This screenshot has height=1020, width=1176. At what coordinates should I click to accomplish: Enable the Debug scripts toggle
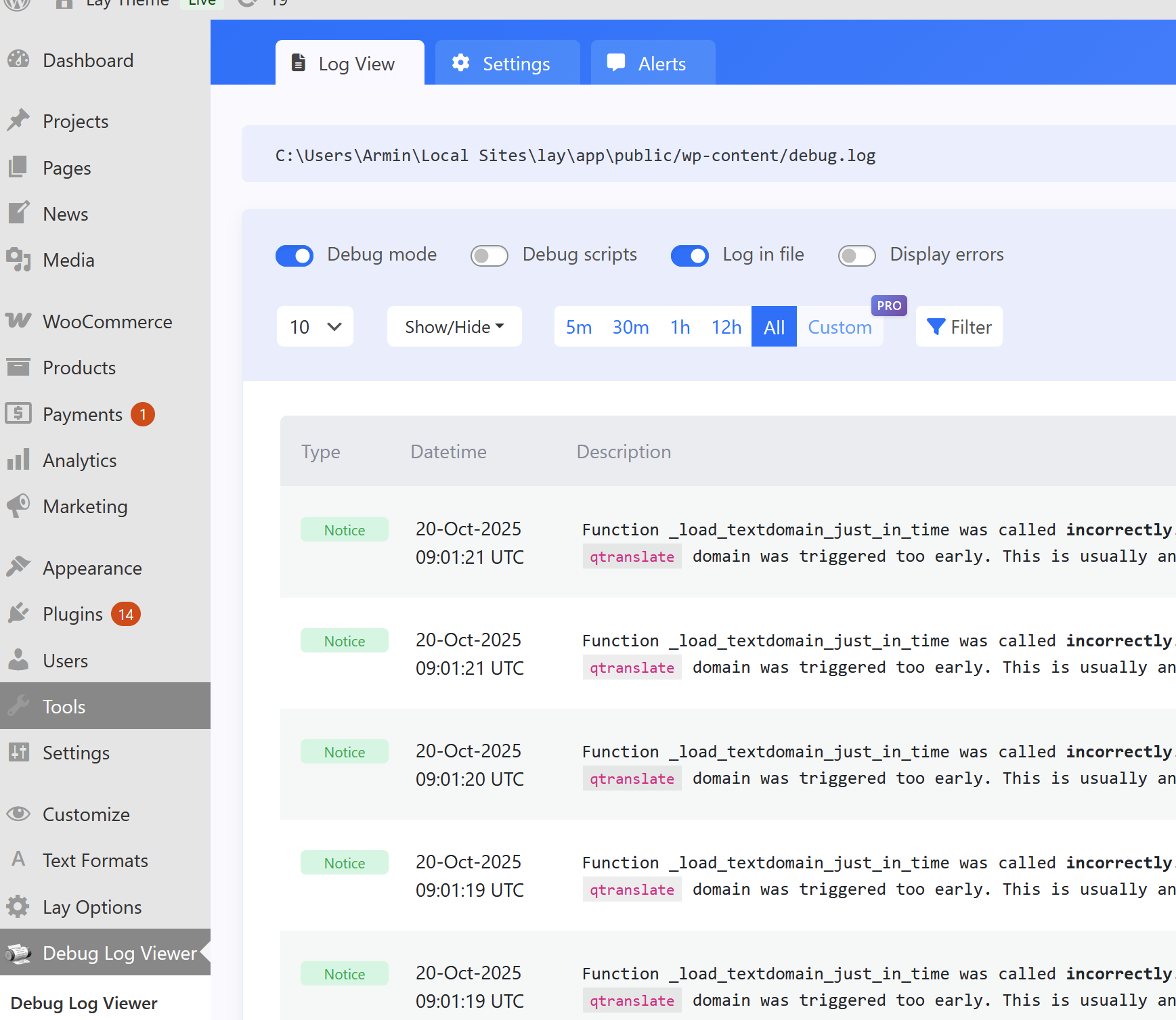489,256
